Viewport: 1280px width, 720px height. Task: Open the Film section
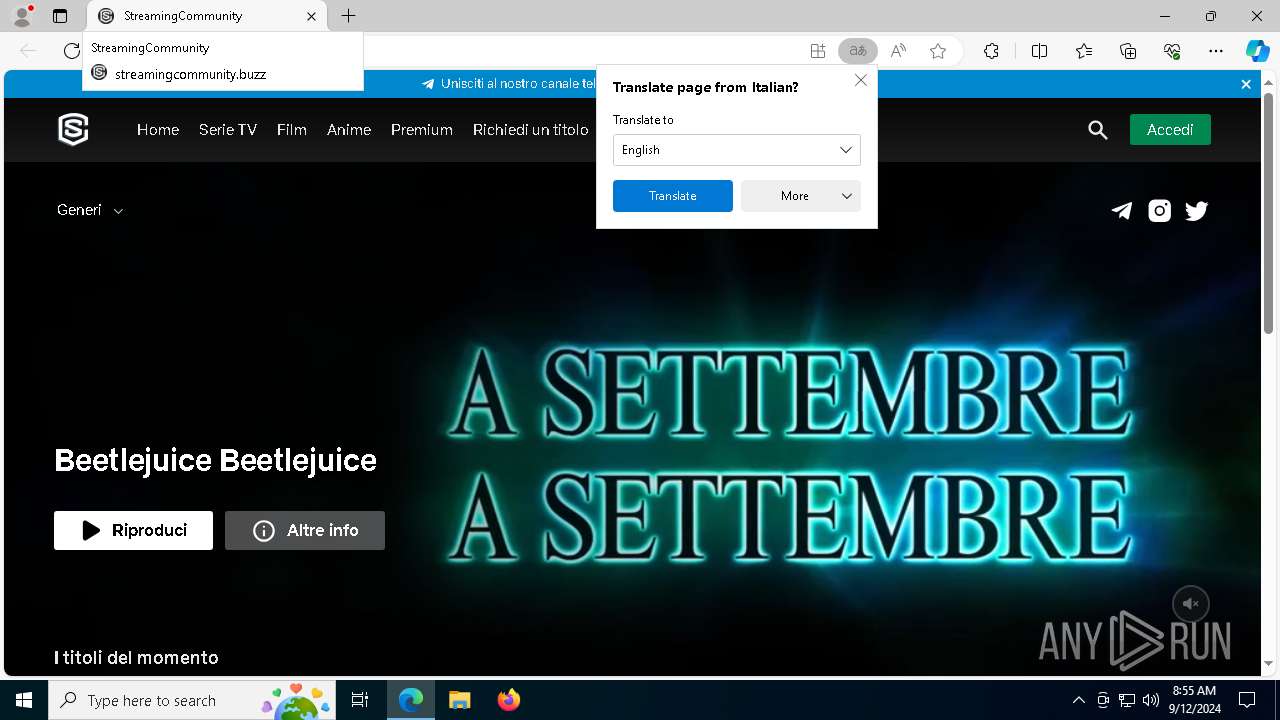pyautogui.click(x=292, y=130)
